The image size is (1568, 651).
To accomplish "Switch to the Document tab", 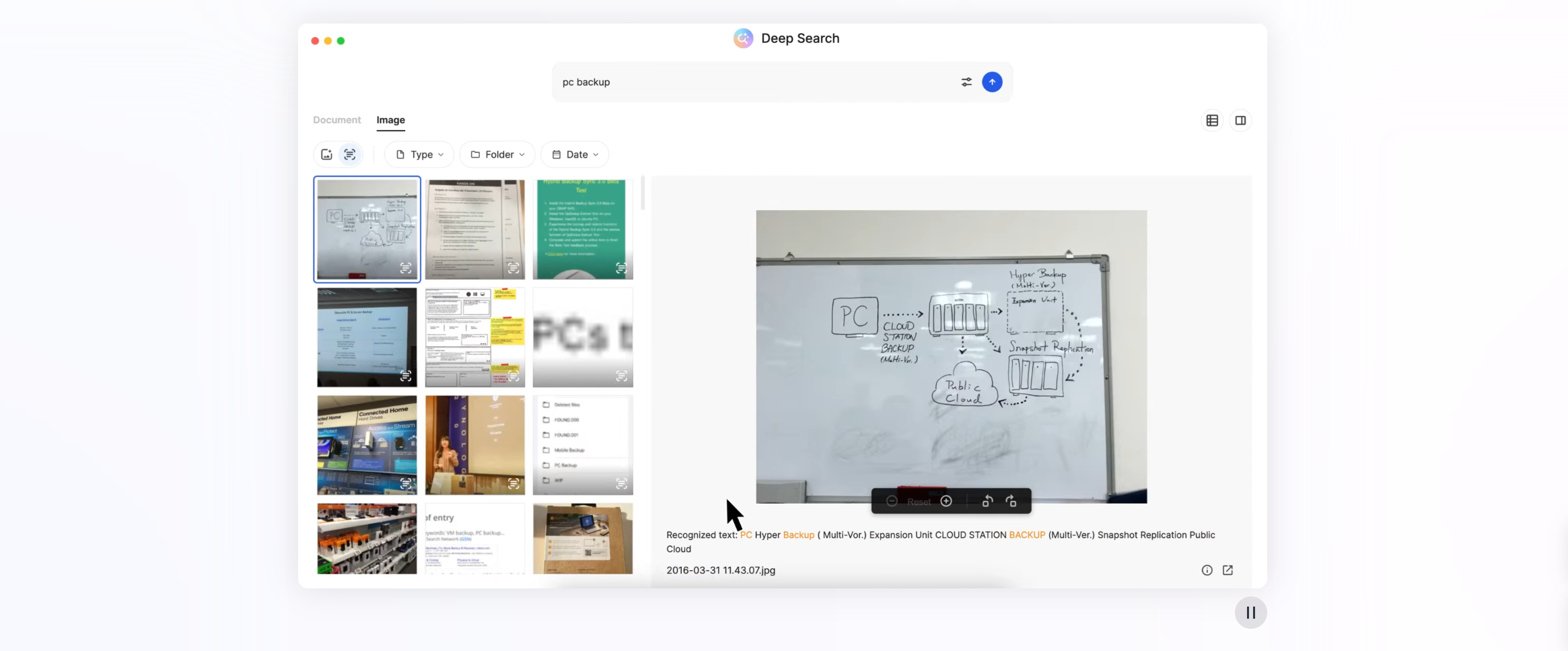I will pyautogui.click(x=336, y=120).
